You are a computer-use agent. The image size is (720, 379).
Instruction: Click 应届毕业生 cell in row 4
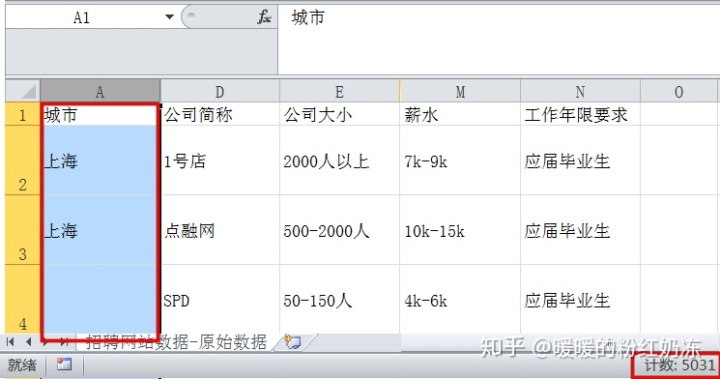580,299
